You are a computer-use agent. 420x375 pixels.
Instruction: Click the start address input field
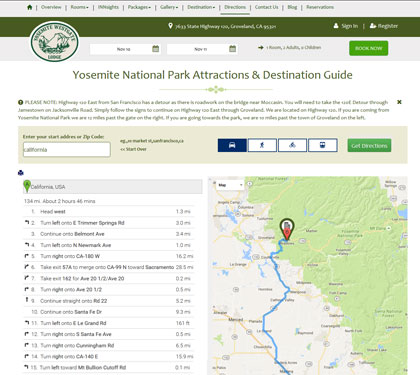pos(67,149)
